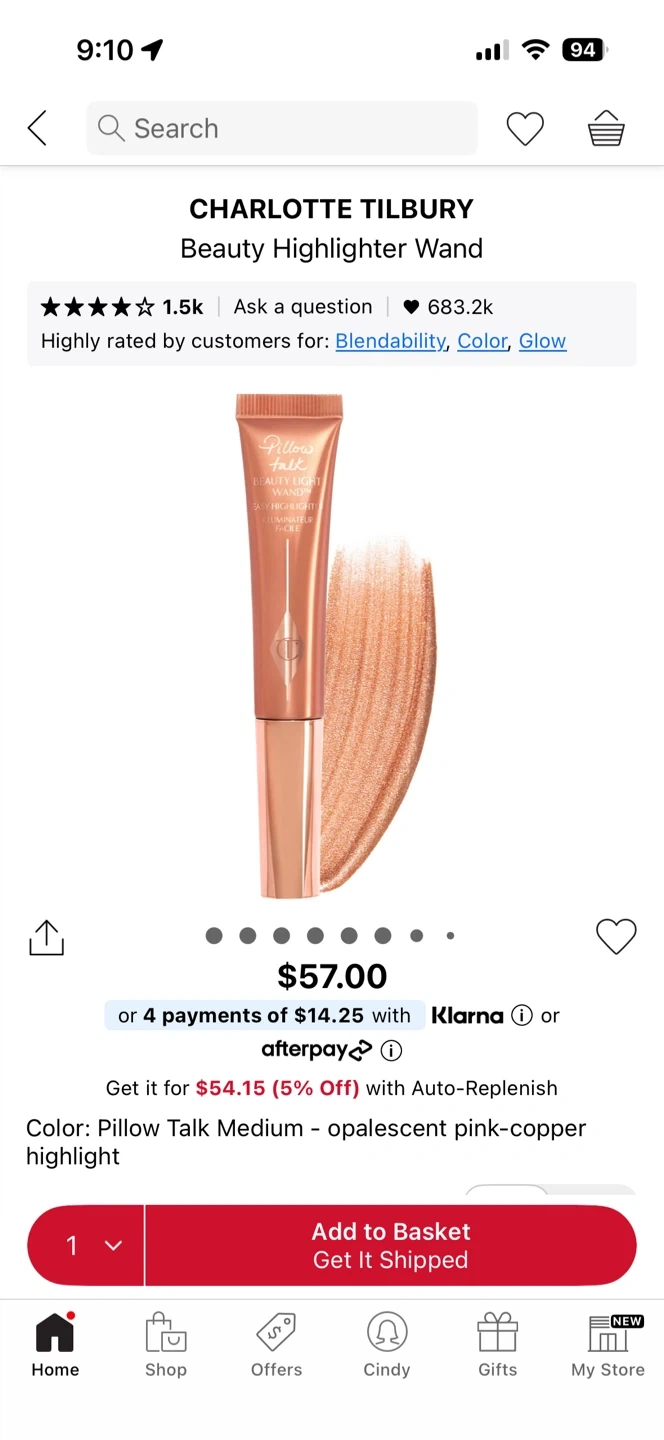The height and width of the screenshot is (1440, 664).
Task: Tap Add to Basket button
Action: 391,1245
